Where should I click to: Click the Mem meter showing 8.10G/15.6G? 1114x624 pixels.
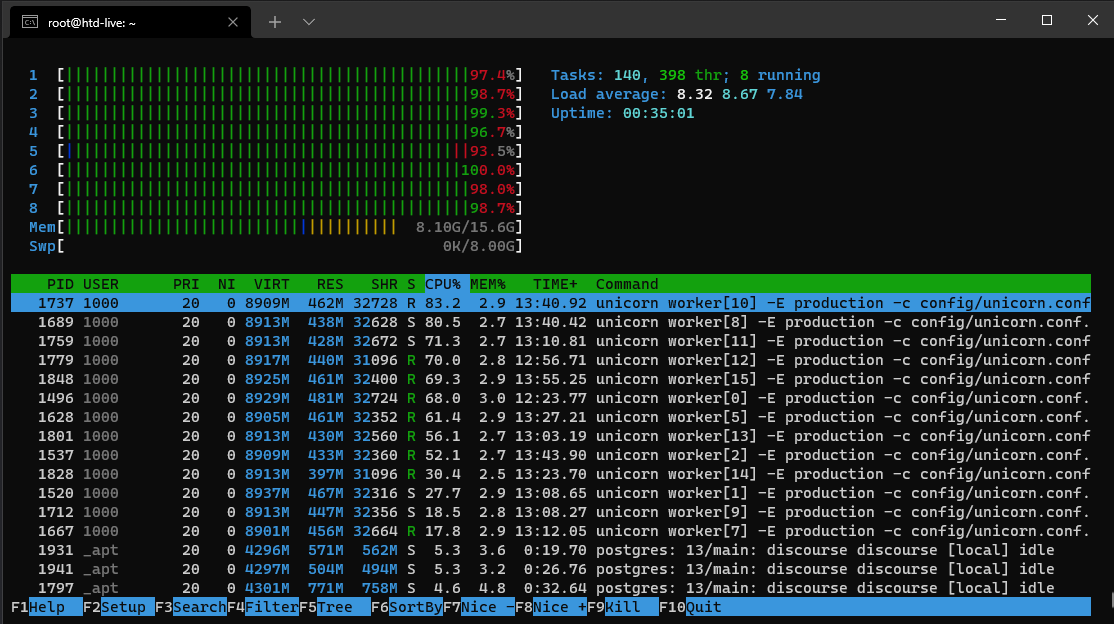click(x=276, y=227)
